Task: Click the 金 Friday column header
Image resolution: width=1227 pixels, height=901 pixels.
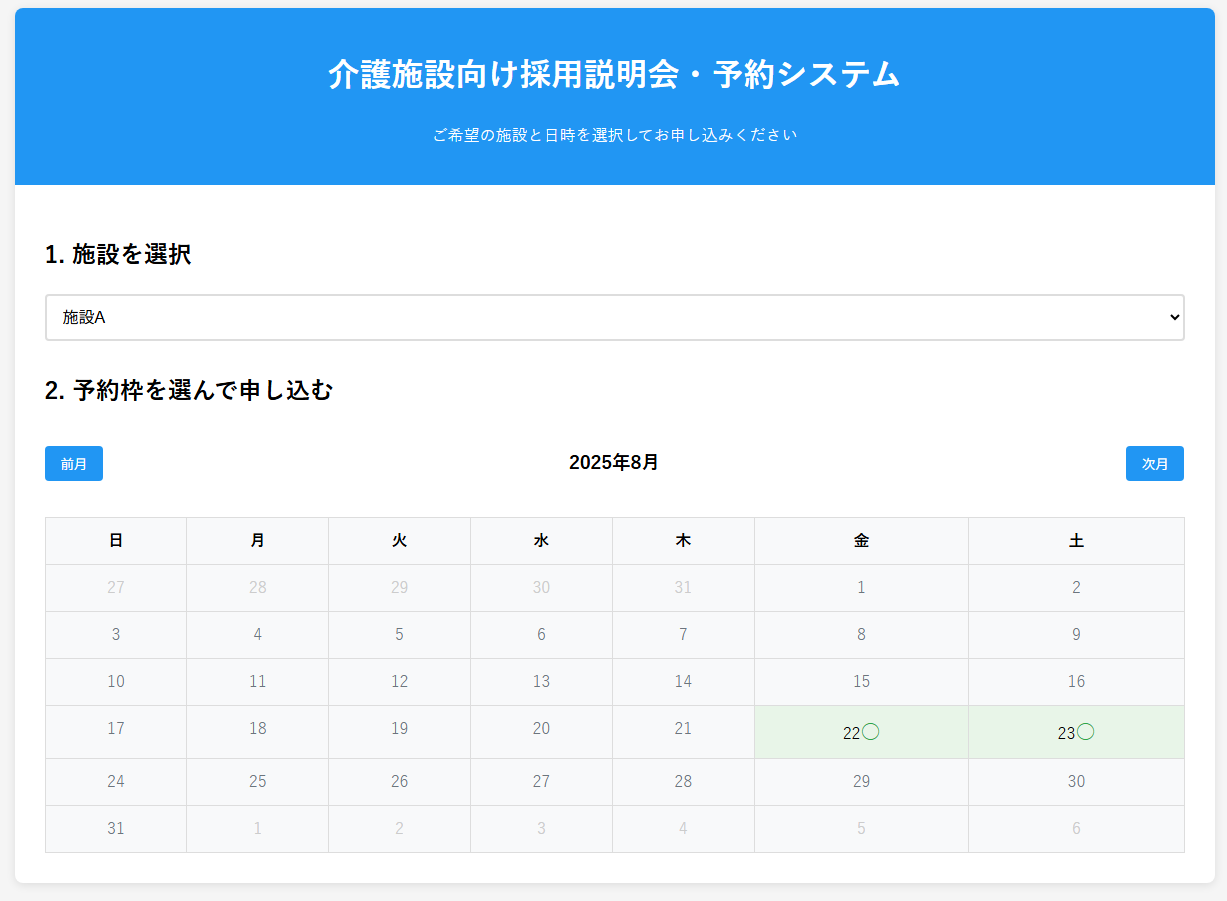Action: pyautogui.click(x=861, y=541)
